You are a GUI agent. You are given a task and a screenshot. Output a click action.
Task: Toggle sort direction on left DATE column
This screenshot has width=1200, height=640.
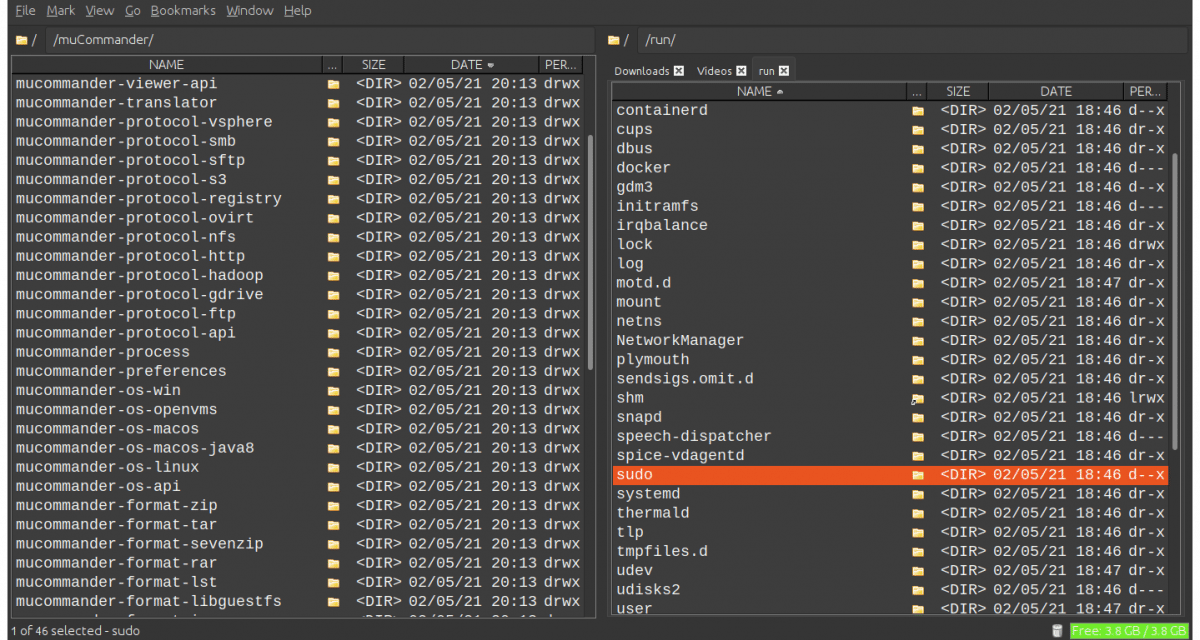pos(468,63)
